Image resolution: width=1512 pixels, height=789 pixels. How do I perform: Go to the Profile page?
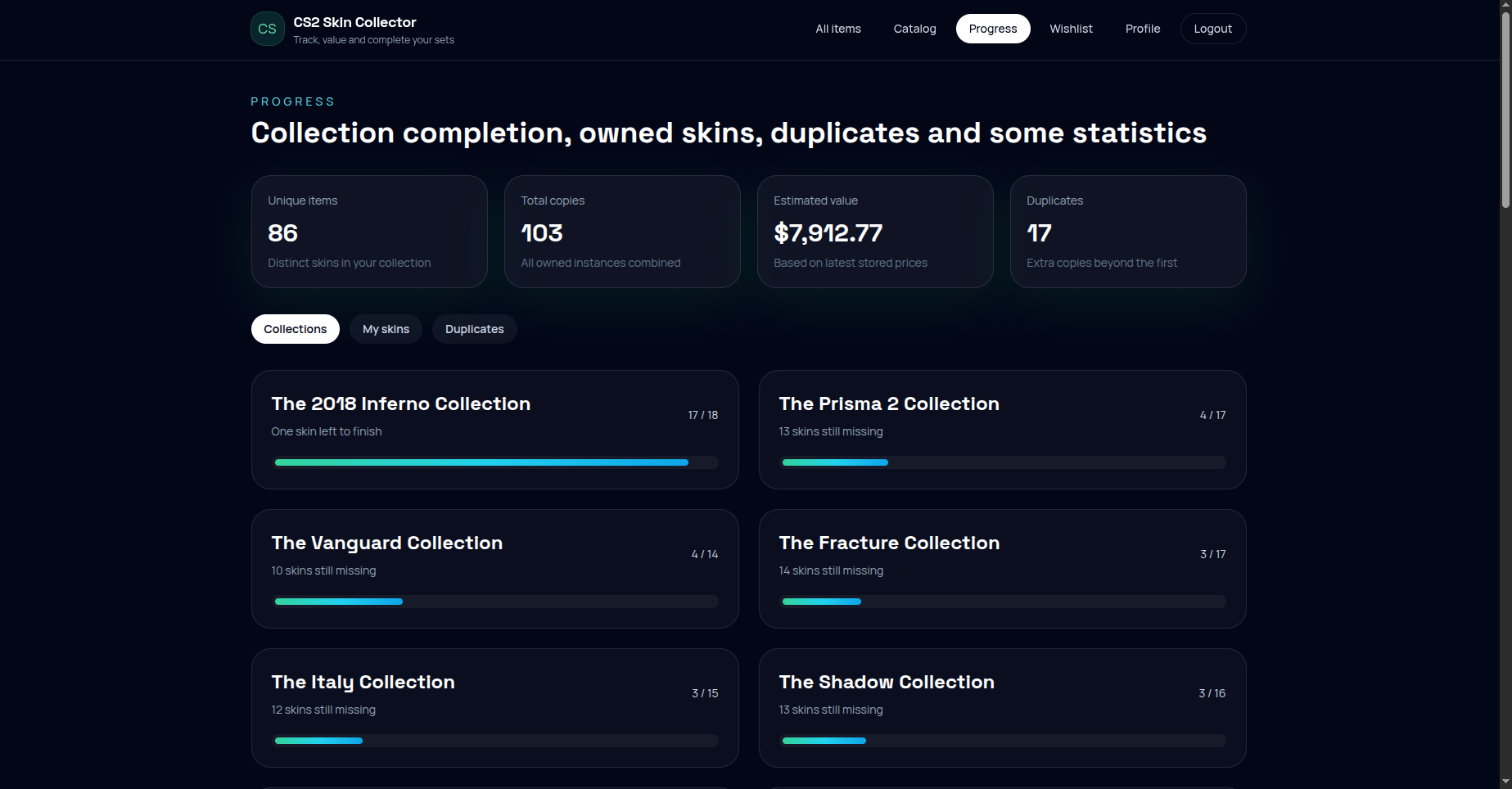[x=1143, y=28]
